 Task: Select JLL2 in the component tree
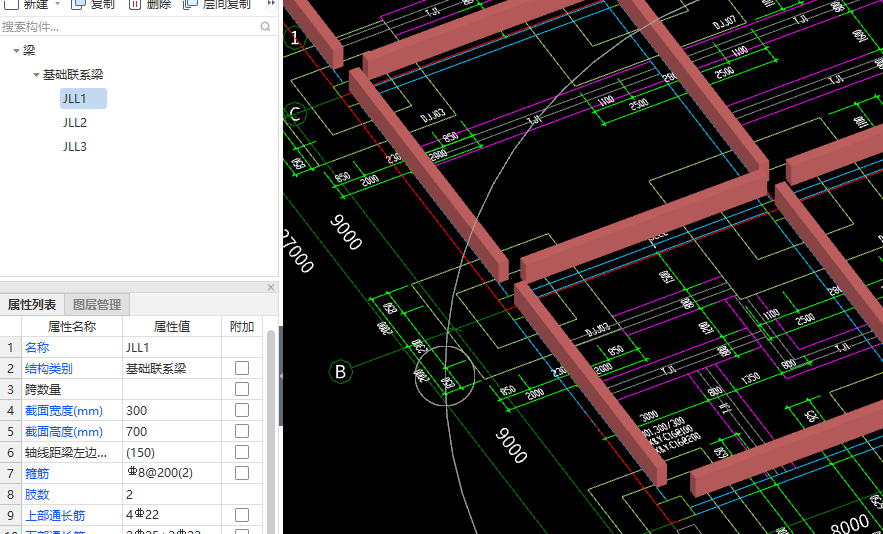point(75,123)
